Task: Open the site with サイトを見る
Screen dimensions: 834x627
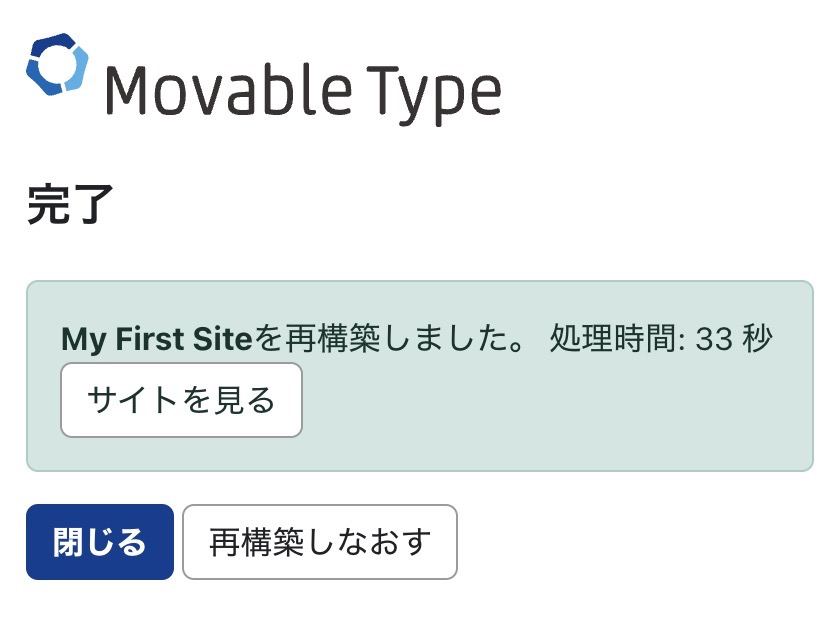Action: 181,400
